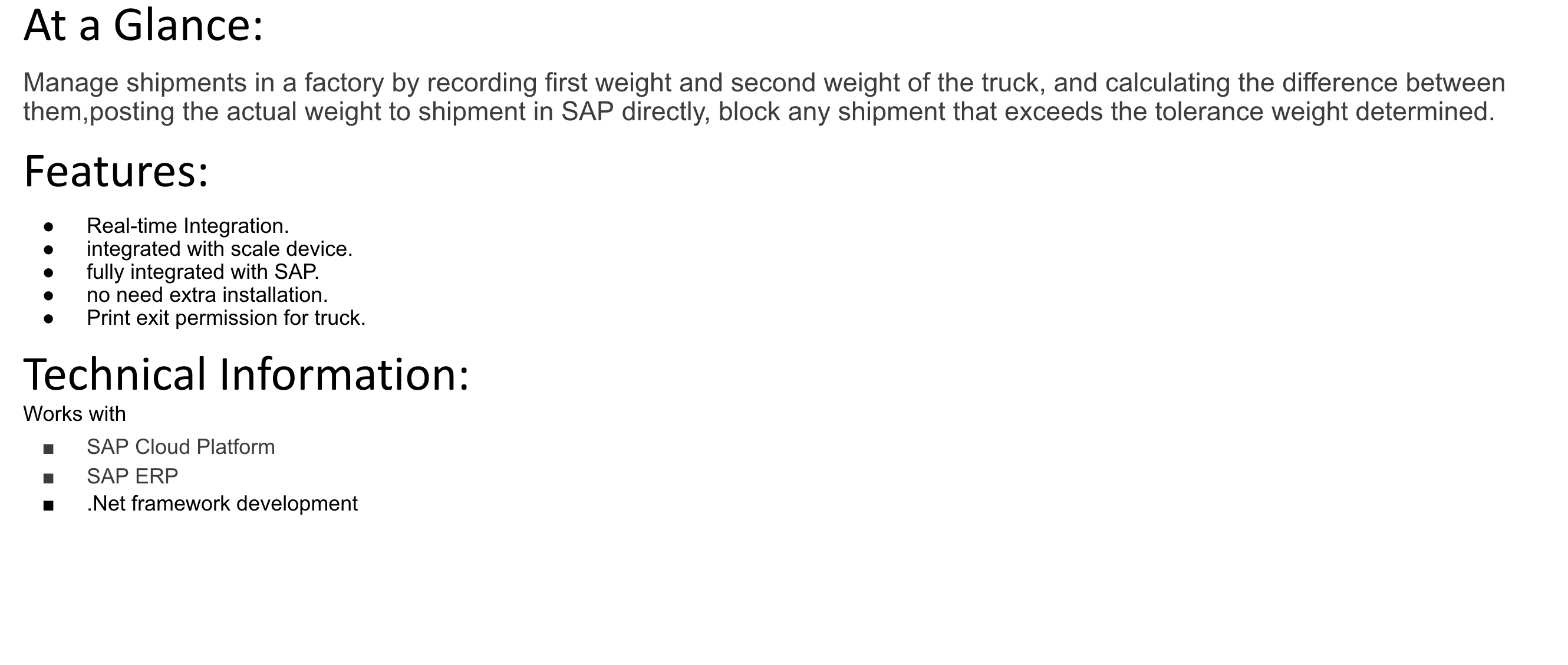Click the 'Technical Information:' heading
Screen dimensions: 1568x665
coord(246,374)
